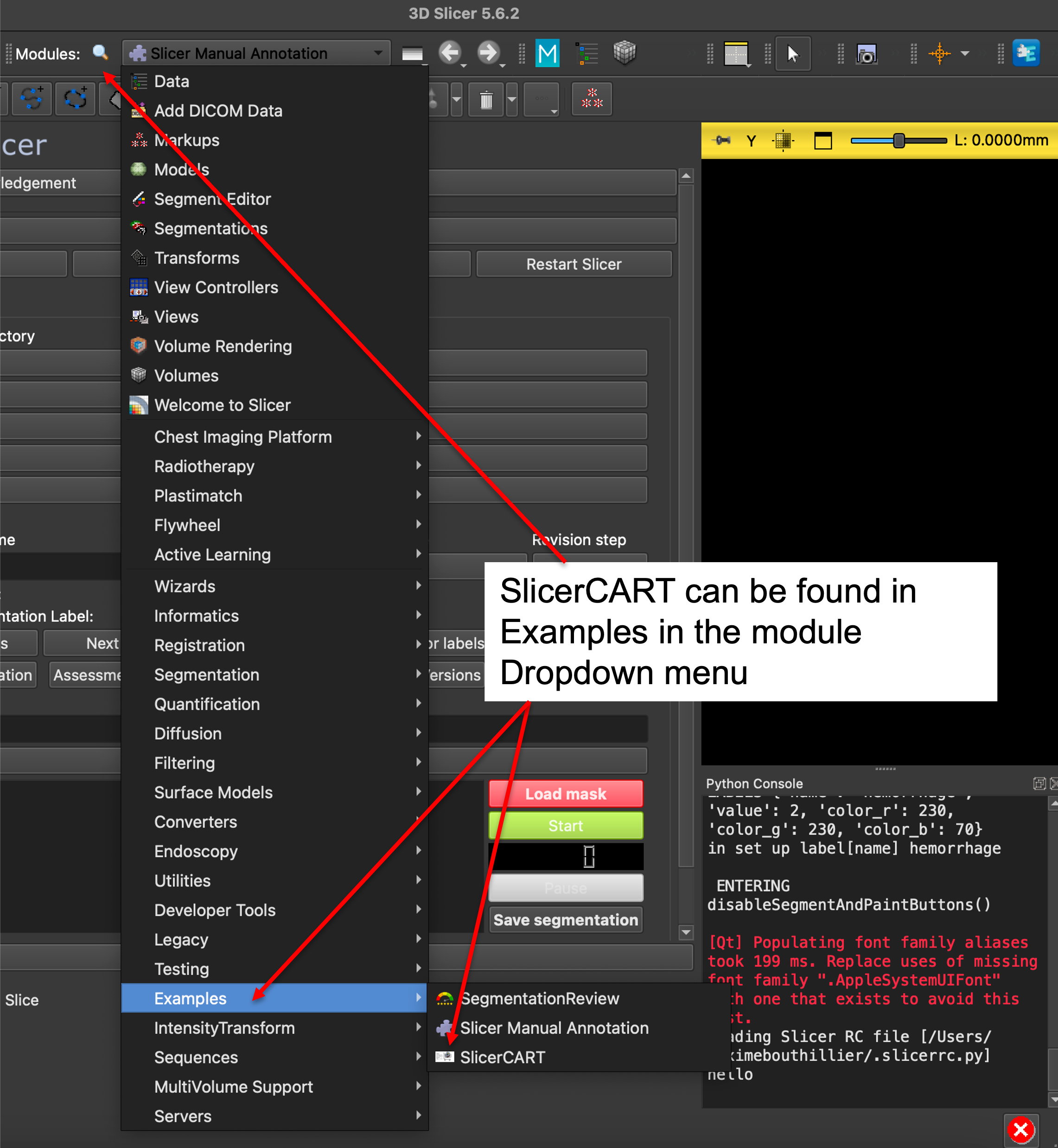
Task: Click the Data hierarchy tree toolbar icon
Action: 587,53
